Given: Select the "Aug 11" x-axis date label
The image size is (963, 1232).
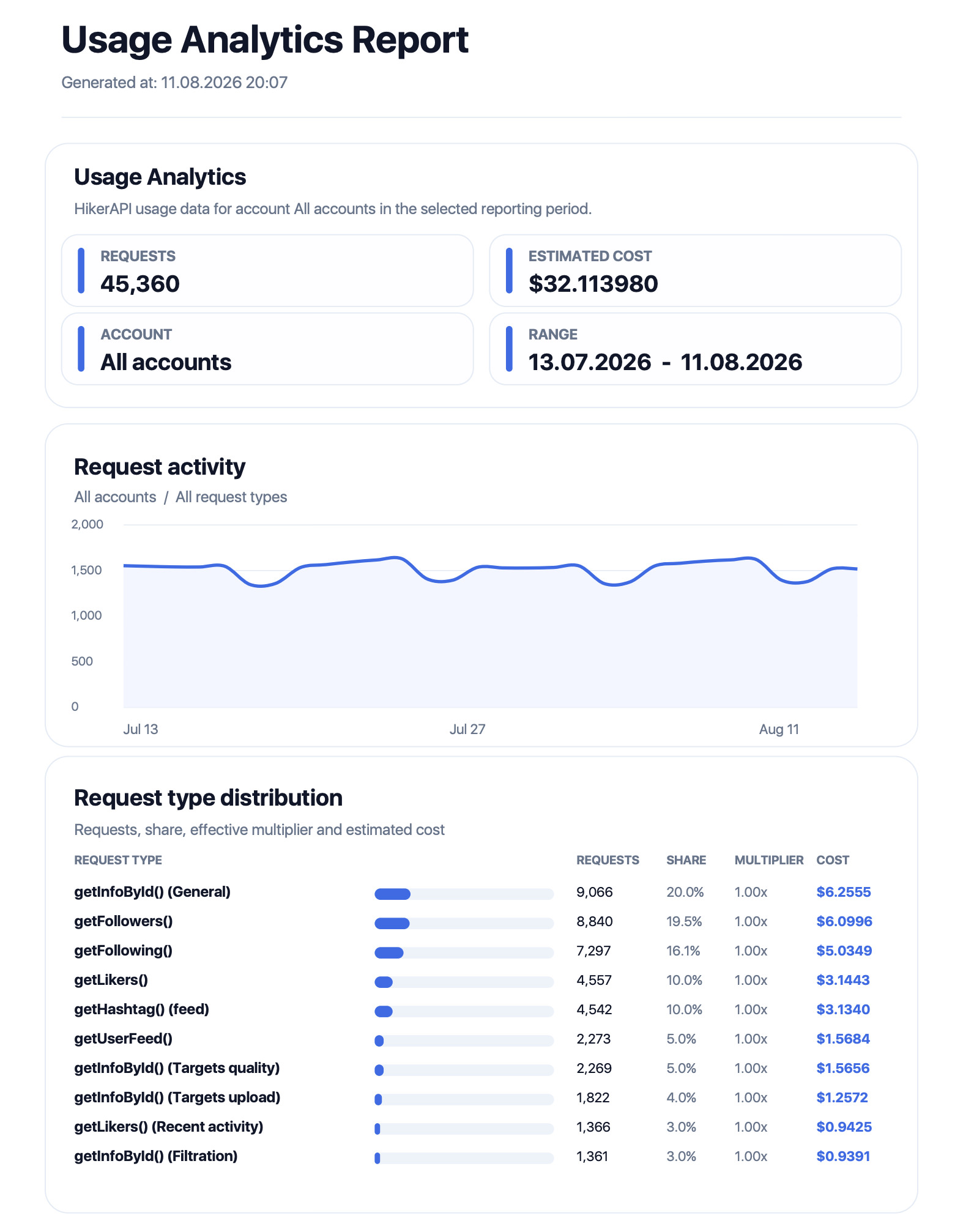Looking at the screenshot, I should coord(779,729).
